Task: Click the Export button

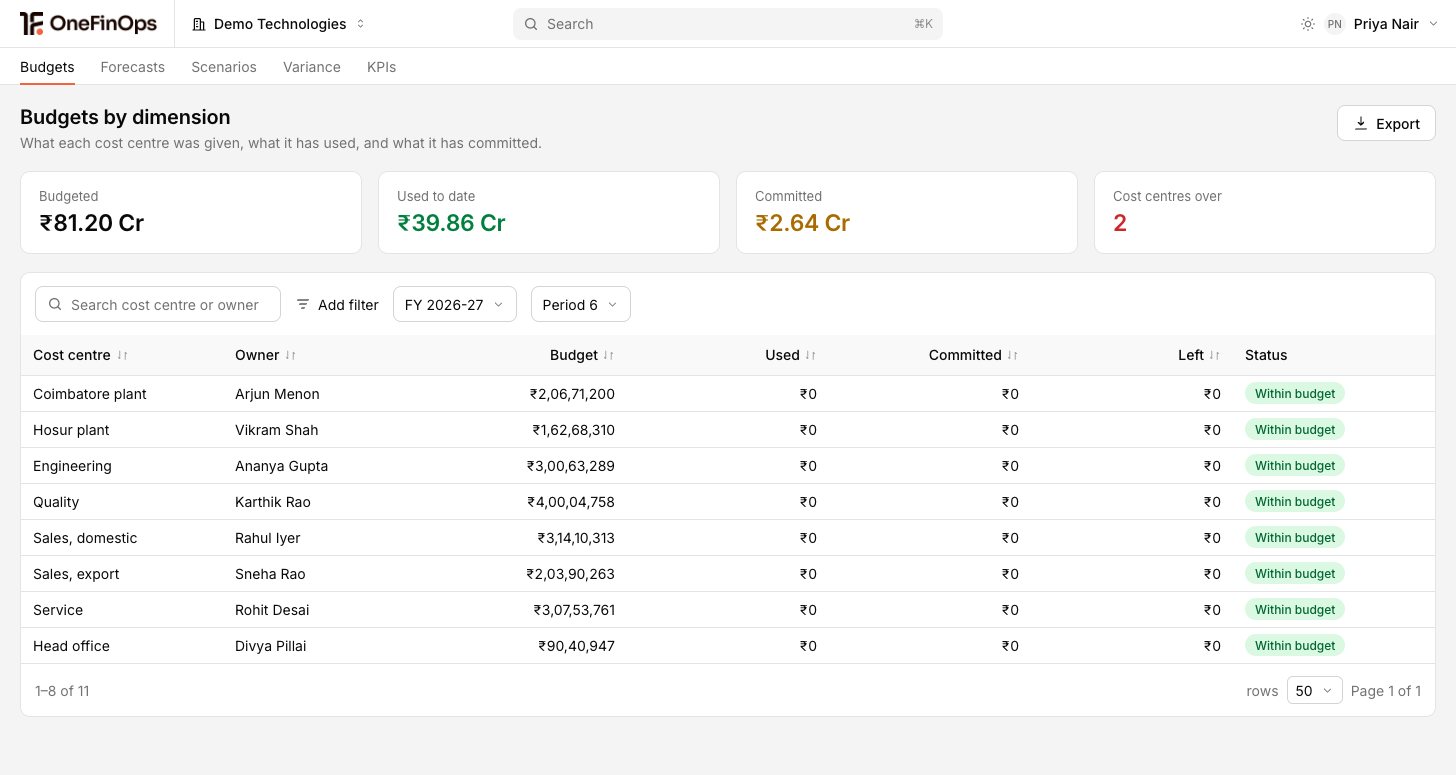Action: tap(1386, 124)
